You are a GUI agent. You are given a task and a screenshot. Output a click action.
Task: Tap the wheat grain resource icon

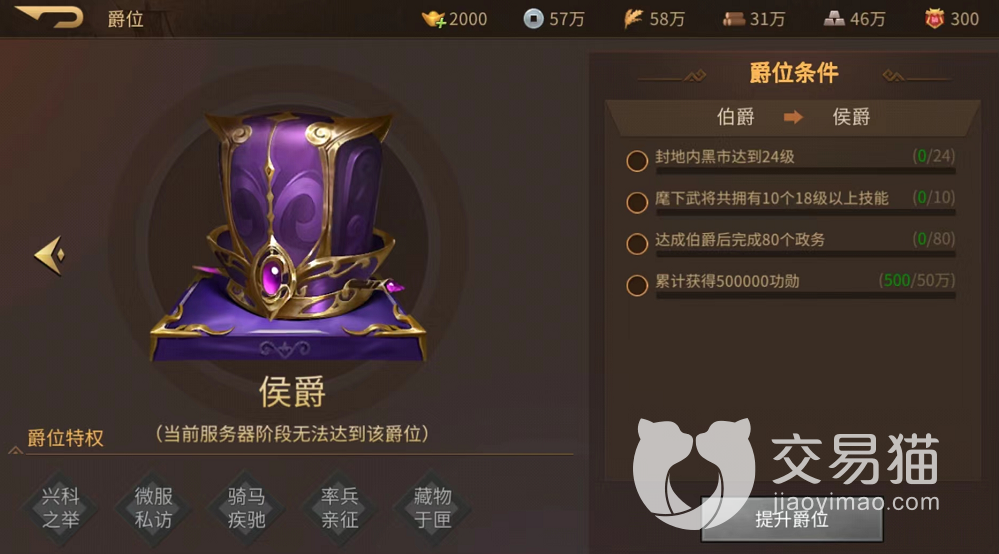(633, 19)
